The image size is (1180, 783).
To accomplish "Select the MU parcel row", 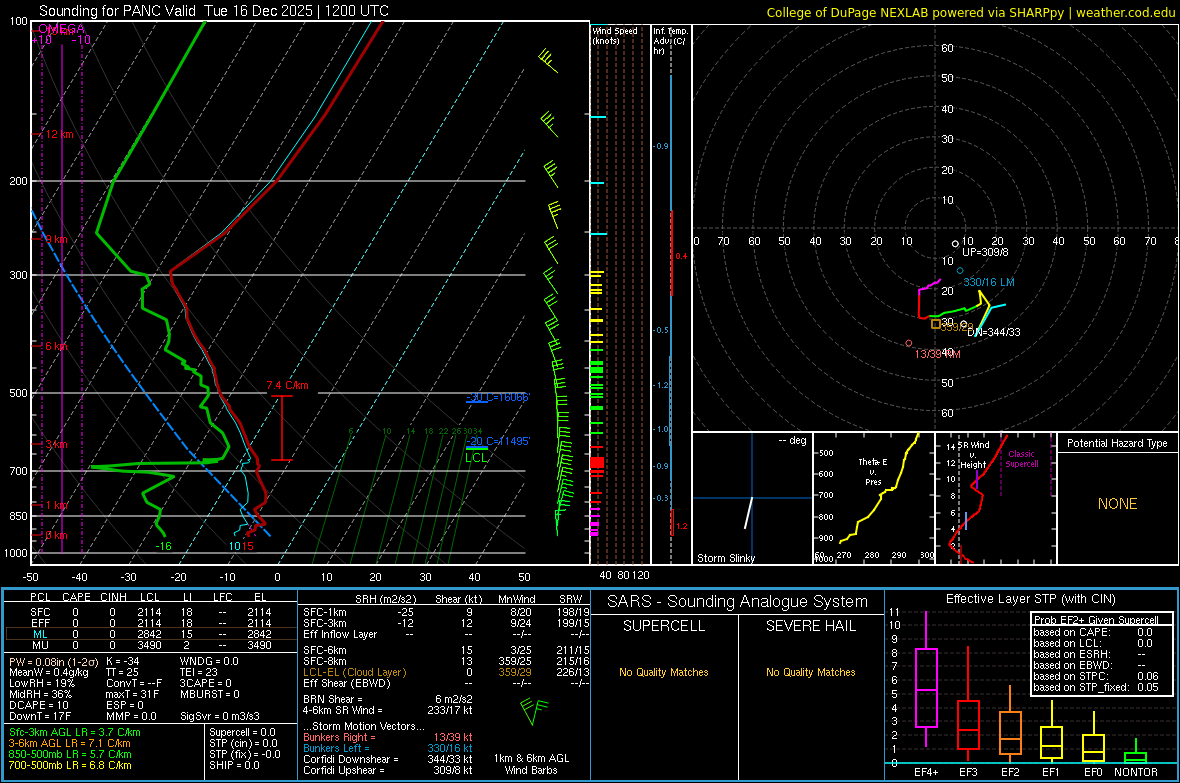I will (x=151, y=645).
